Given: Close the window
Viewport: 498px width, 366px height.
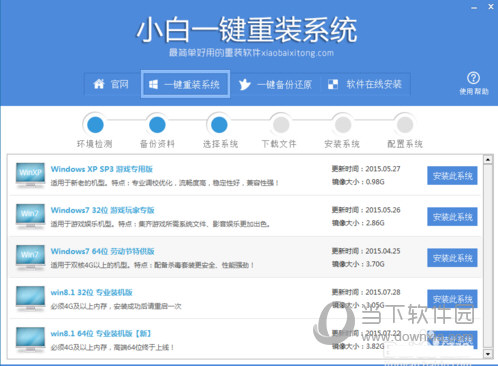Looking at the screenshot, I should tap(491, 6).
